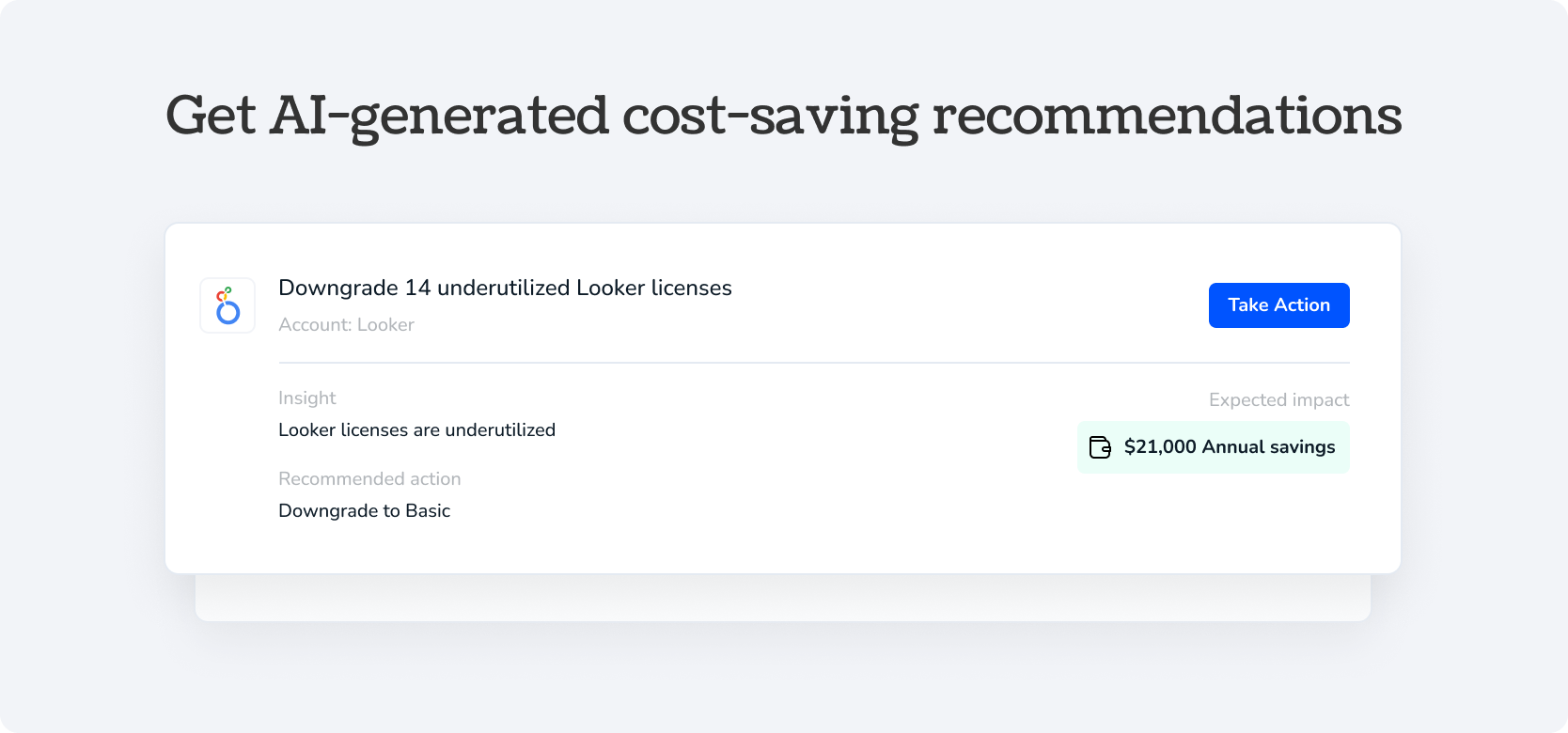Click the word recommendations in the heading

click(x=1167, y=117)
